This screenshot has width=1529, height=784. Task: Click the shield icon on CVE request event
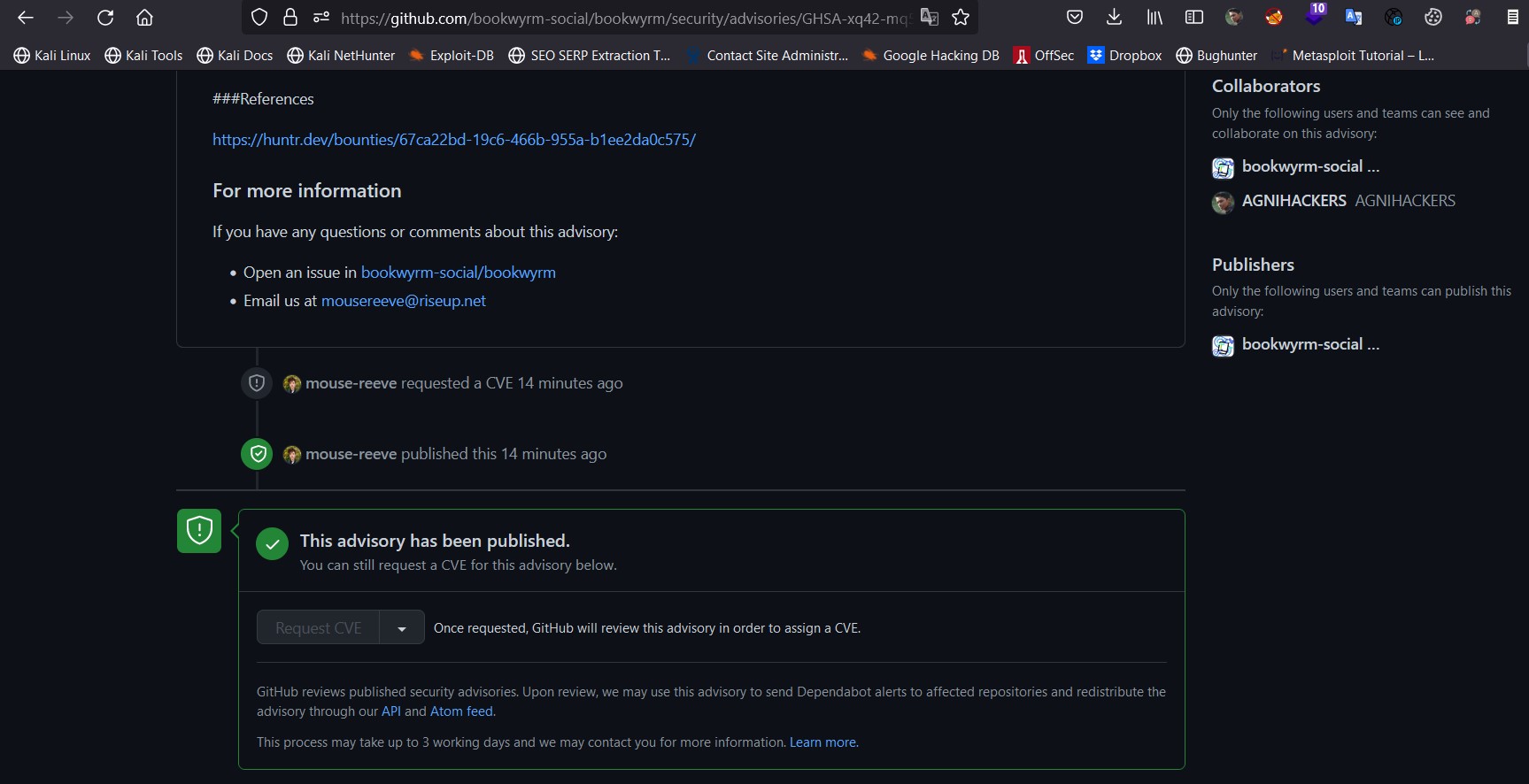tap(257, 383)
